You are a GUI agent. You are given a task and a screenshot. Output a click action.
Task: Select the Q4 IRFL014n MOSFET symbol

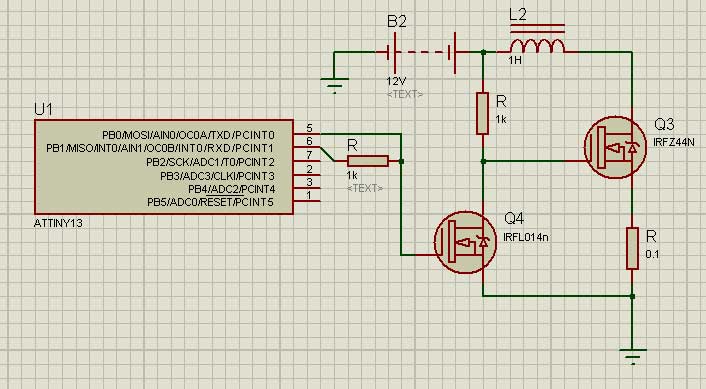pyautogui.click(x=466, y=242)
